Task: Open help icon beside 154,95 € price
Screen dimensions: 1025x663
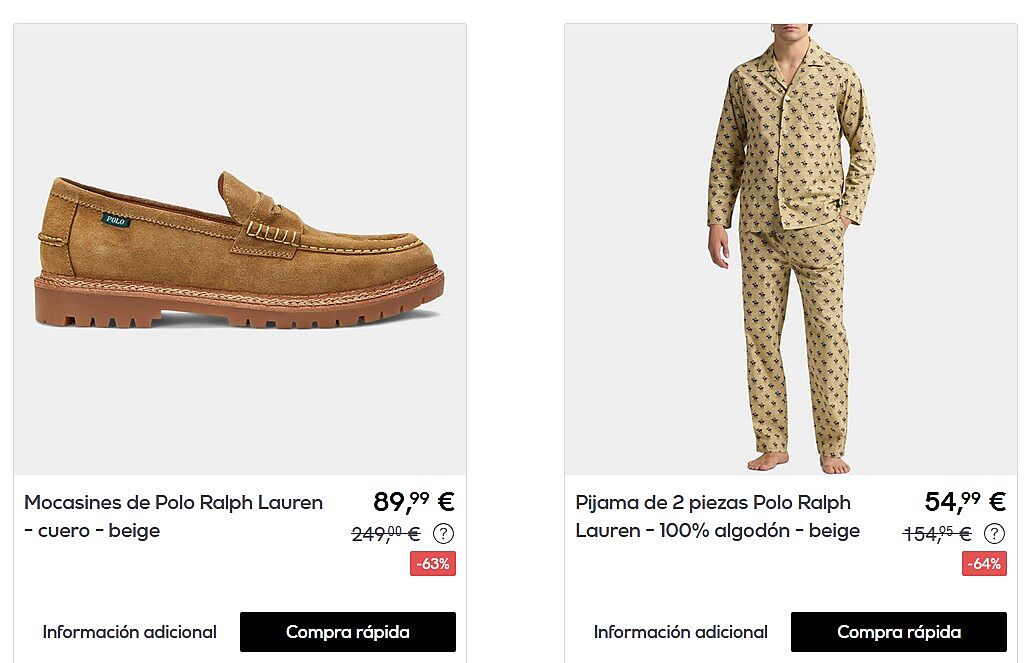Action: pyautogui.click(x=994, y=534)
